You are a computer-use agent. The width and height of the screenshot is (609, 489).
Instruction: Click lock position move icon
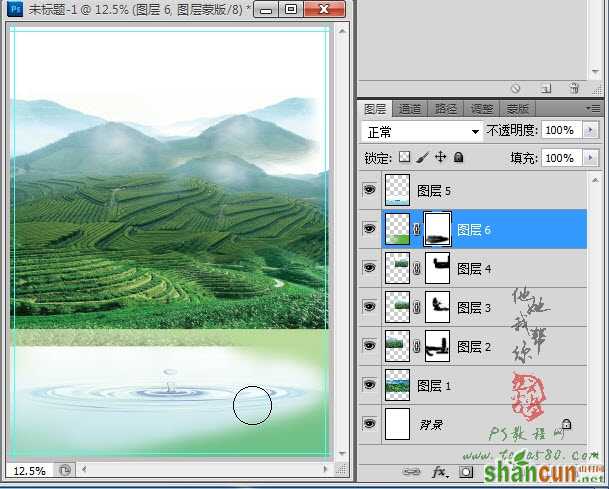pyautogui.click(x=440, y=157)
